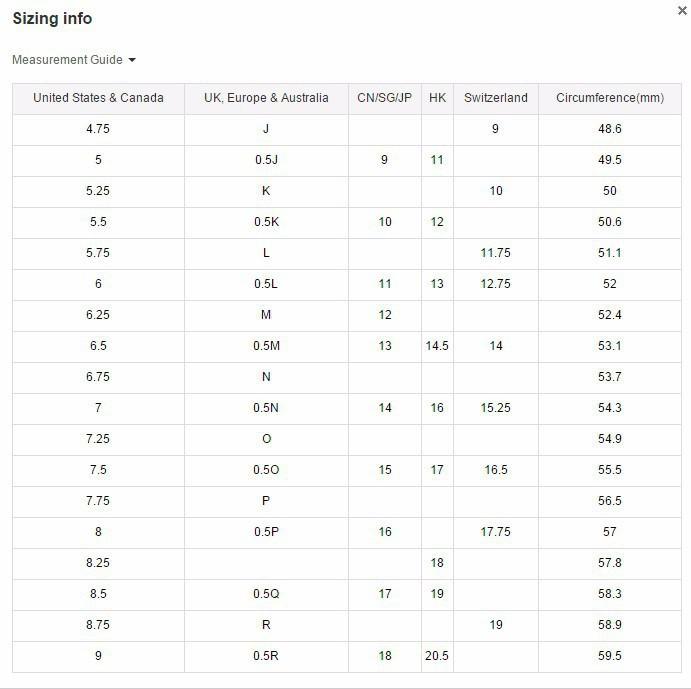
Task: Select the UK size 0.5R cell
Action: pos(266,656)
